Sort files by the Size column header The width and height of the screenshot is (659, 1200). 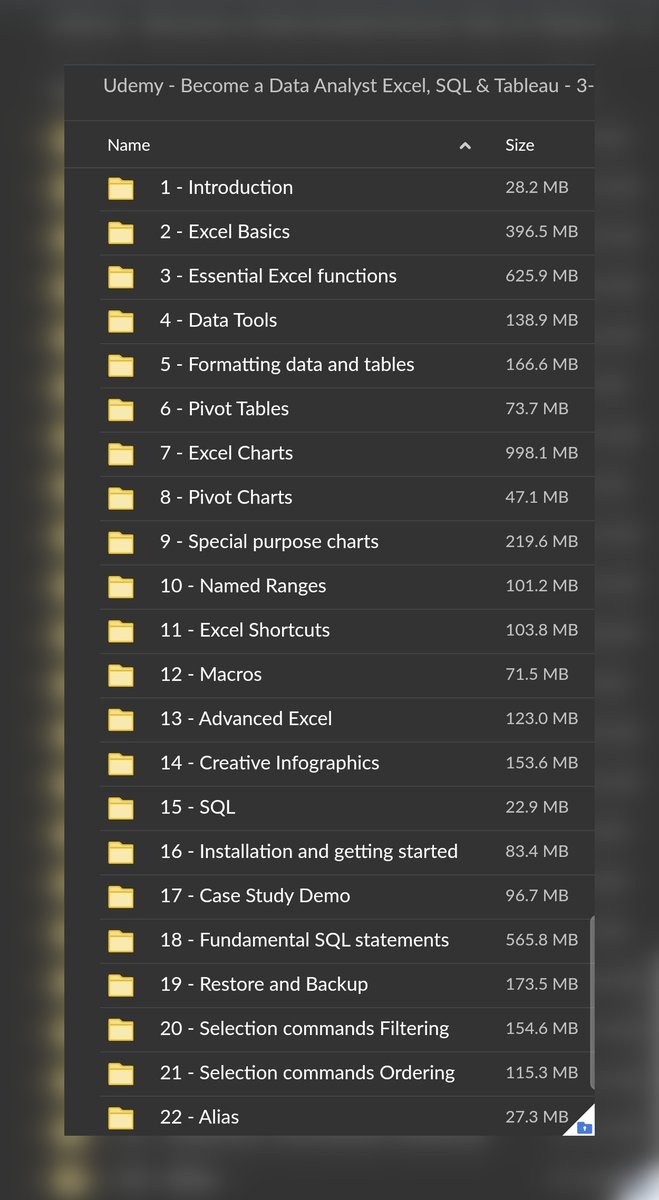tap(520, 145)
